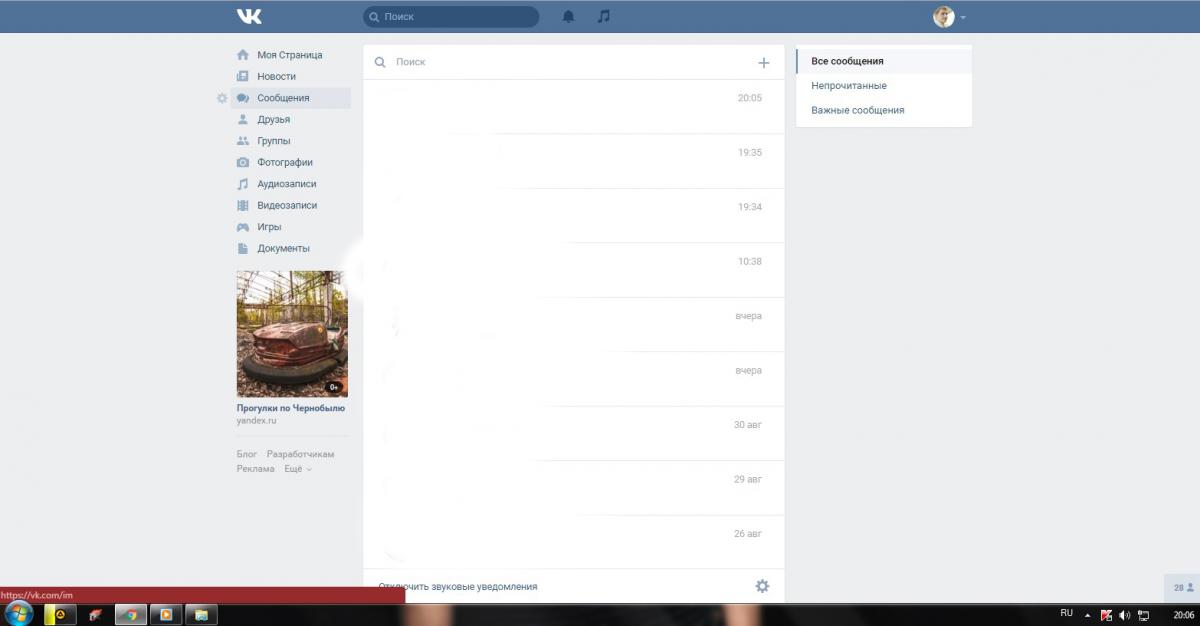
Task: Switch to Chrome in the taskbar
Action: pyautogui.click(x=131, y=614)
